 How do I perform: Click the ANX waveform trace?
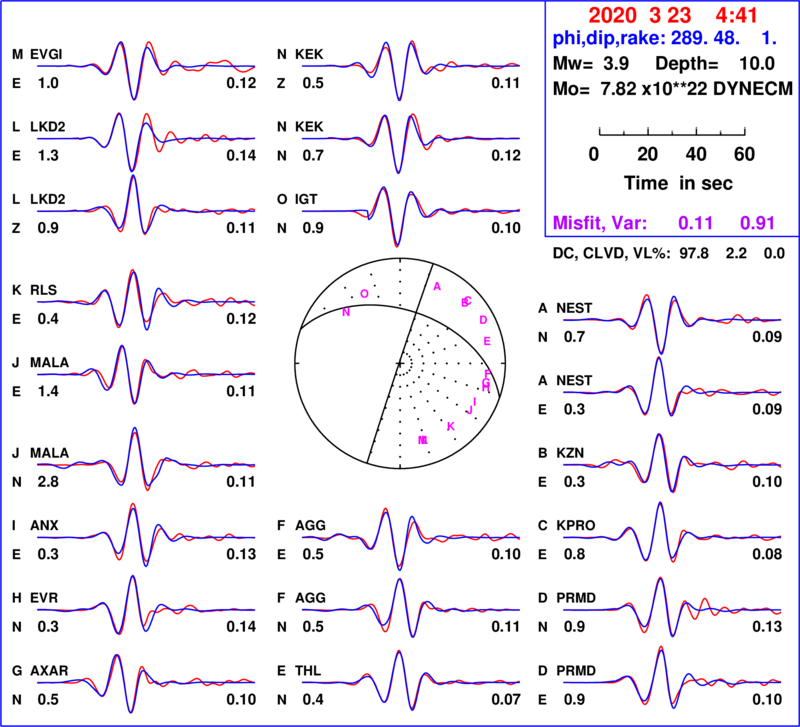pyautogui.click(x=146, y=536)
